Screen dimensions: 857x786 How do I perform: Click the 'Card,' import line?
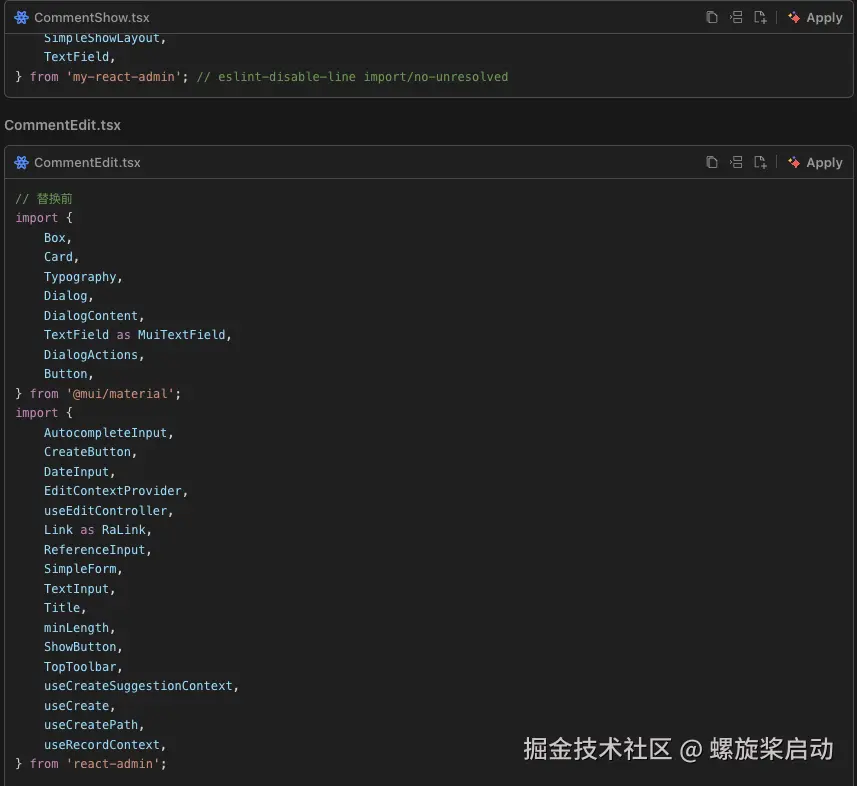click(x=61, y=257)
